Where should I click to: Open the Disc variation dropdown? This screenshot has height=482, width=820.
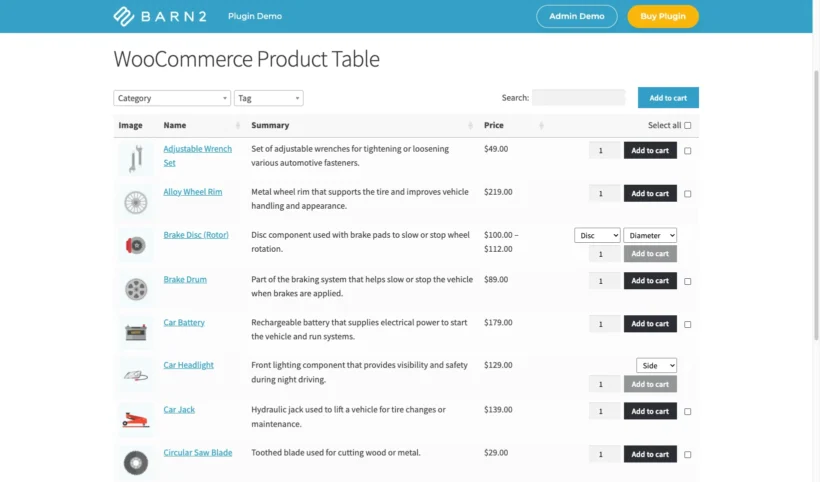point(597,235)
